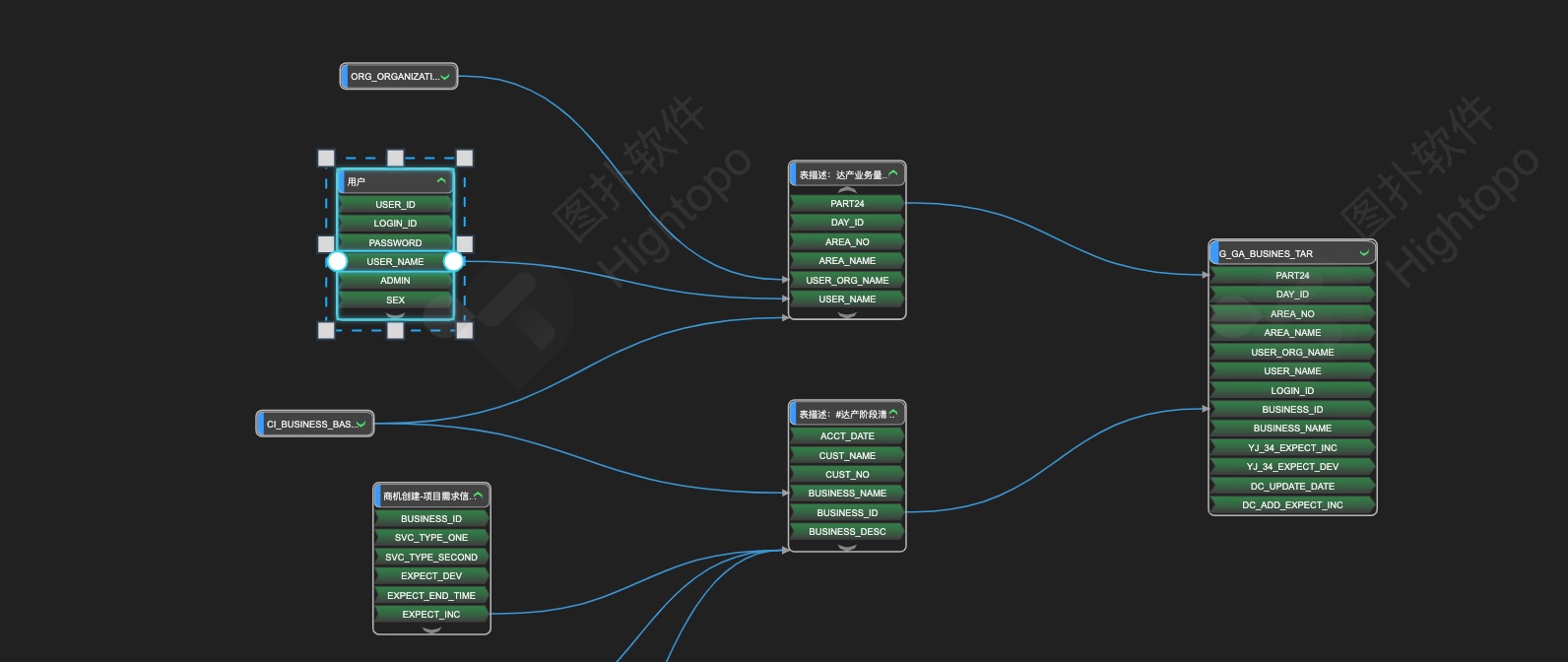Select BUSINESS_NAME in 达产阶段清 table
The image size is (1568, 662).
[847, 494]
